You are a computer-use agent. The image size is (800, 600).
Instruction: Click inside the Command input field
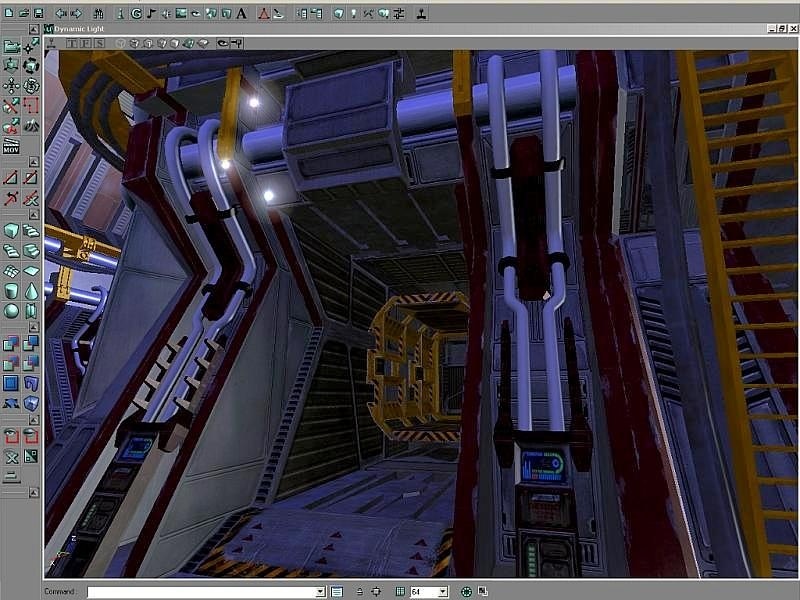click(202, 592)
